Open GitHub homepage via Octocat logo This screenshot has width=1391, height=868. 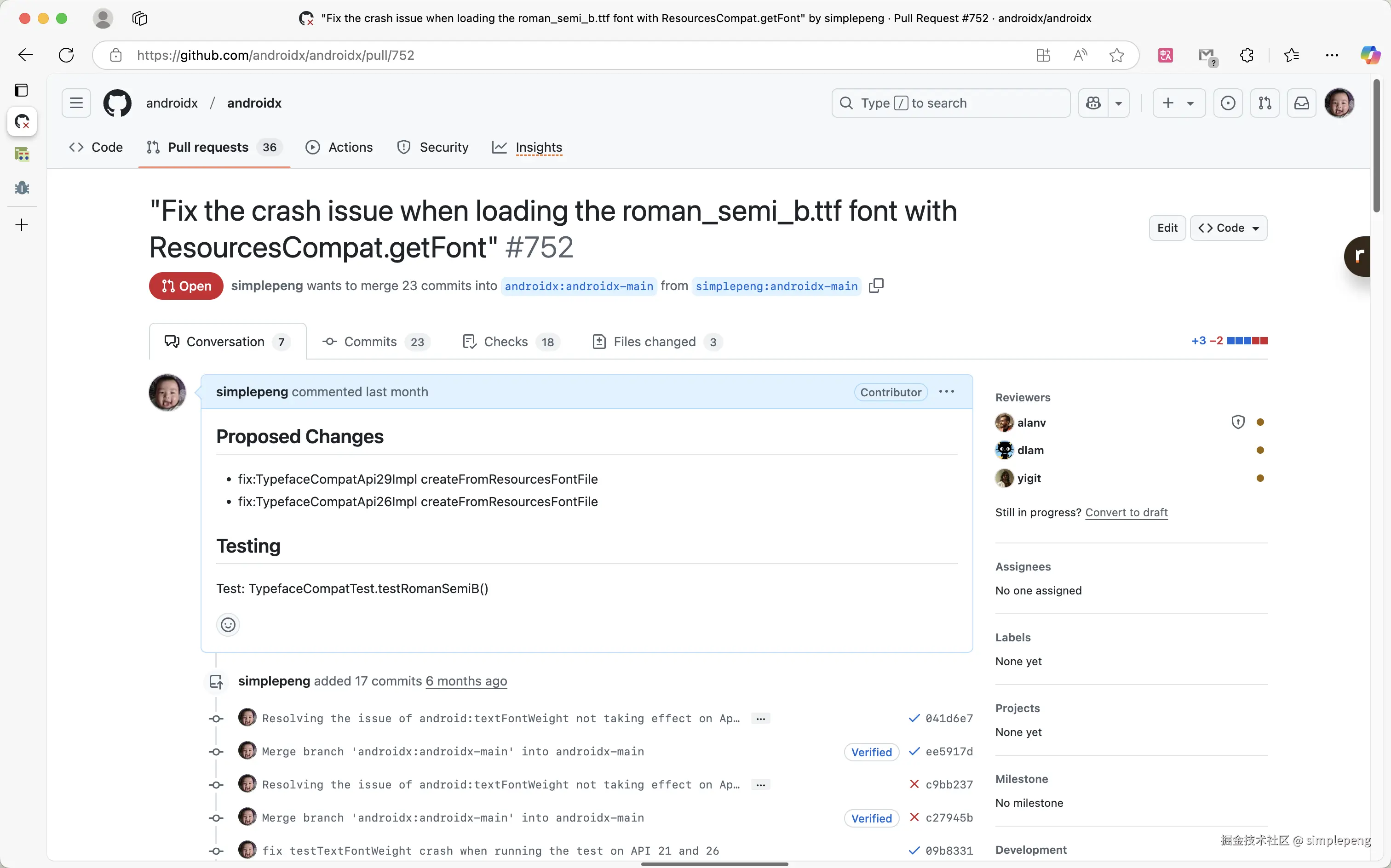117,103
